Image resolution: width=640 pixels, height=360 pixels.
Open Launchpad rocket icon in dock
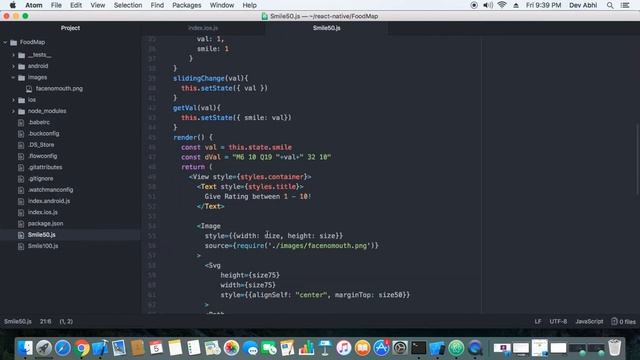coord(44,348)
